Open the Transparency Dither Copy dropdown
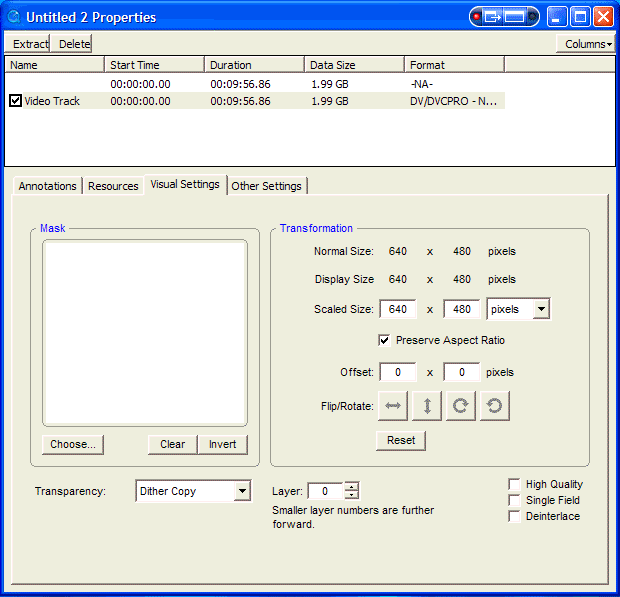Image resolution: width=620 pixels, height=597 pixels. pyautogui.click(x=241, y=491)
